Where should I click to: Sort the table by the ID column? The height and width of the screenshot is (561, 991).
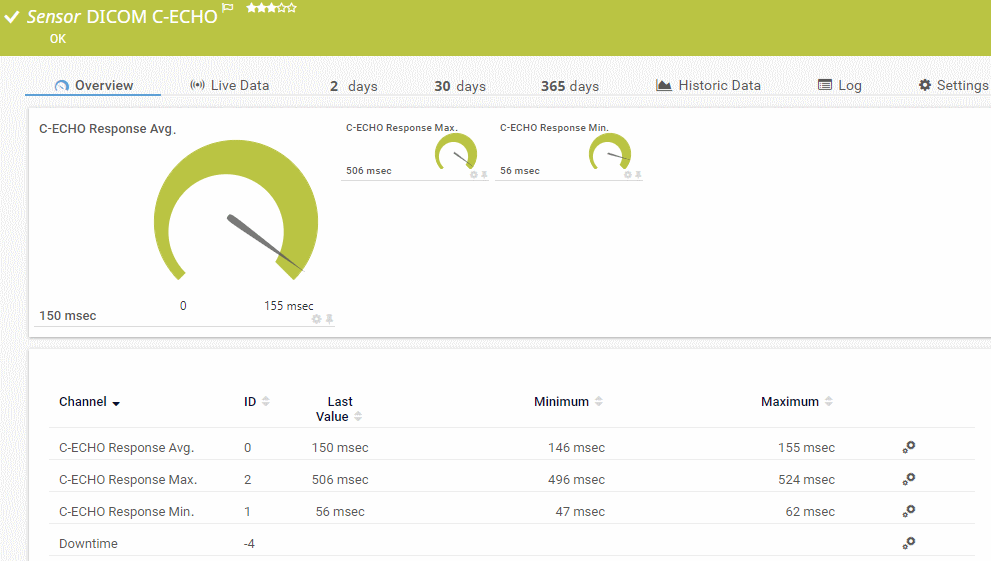266,402
